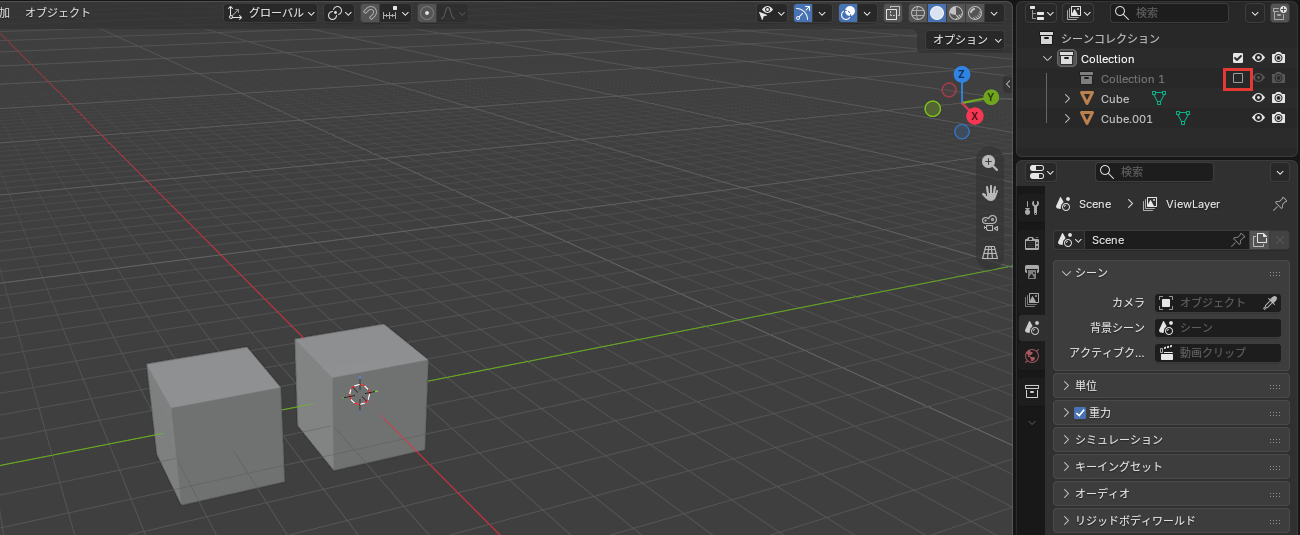Open the グローバル transform orientation dropdown

(271, 13)
